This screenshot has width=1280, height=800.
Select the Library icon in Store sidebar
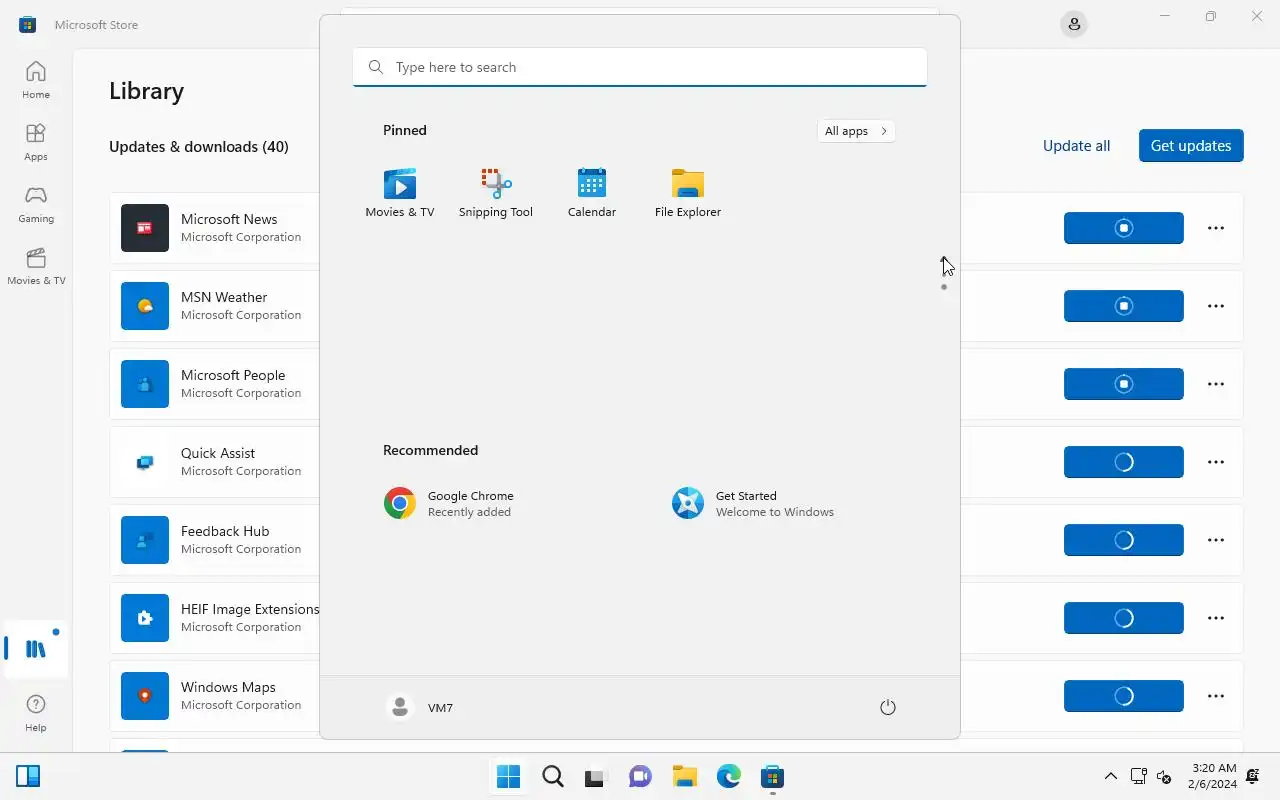(36, 649)
